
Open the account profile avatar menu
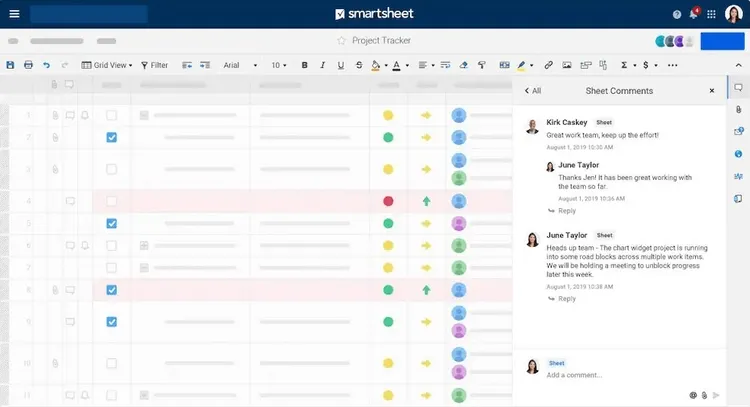(x=734, y=14)
